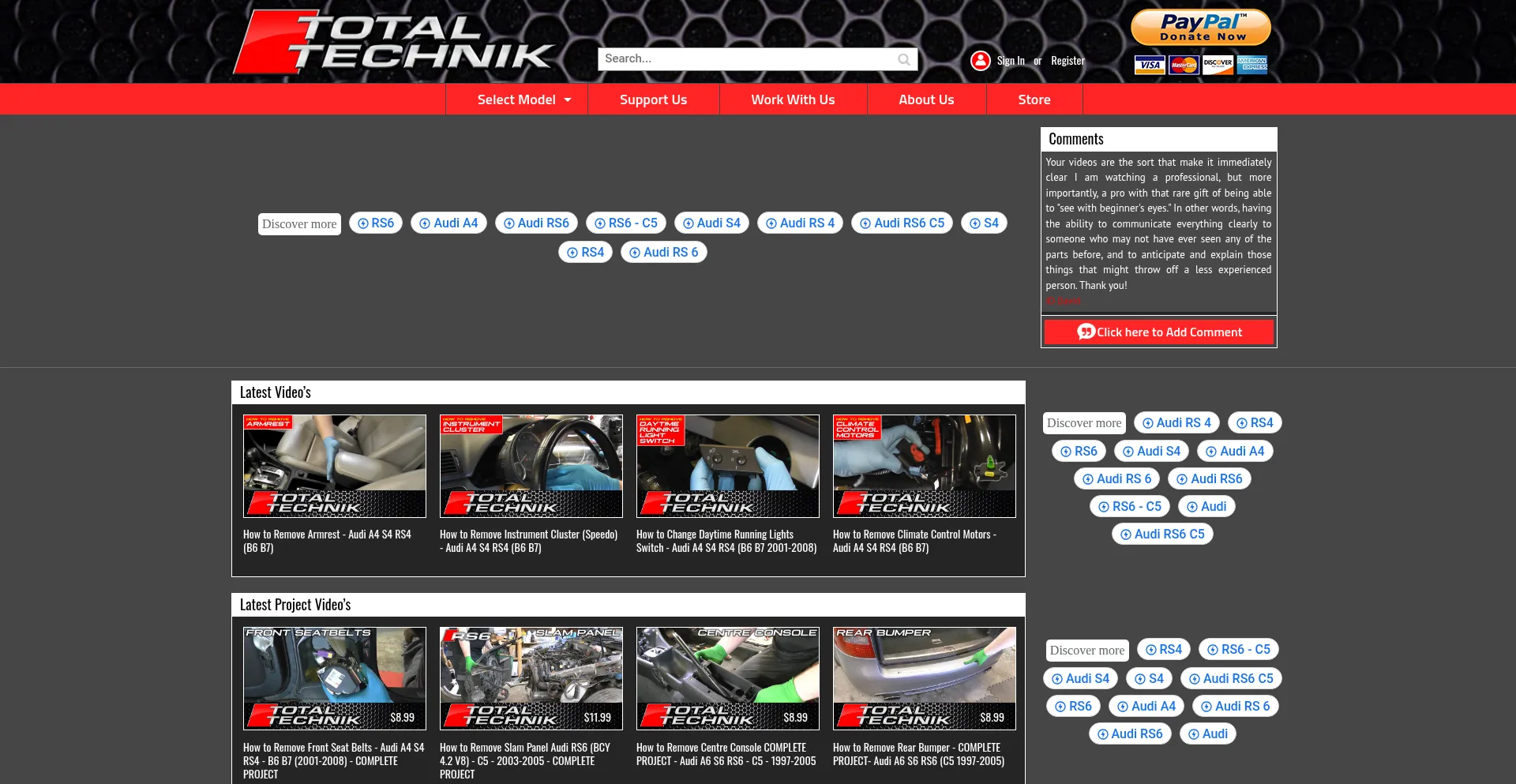Viewport: 1516px width, 784px height.
Task: Click 'How to Remove Climate Control Motors' title
Action: (915, 542)
